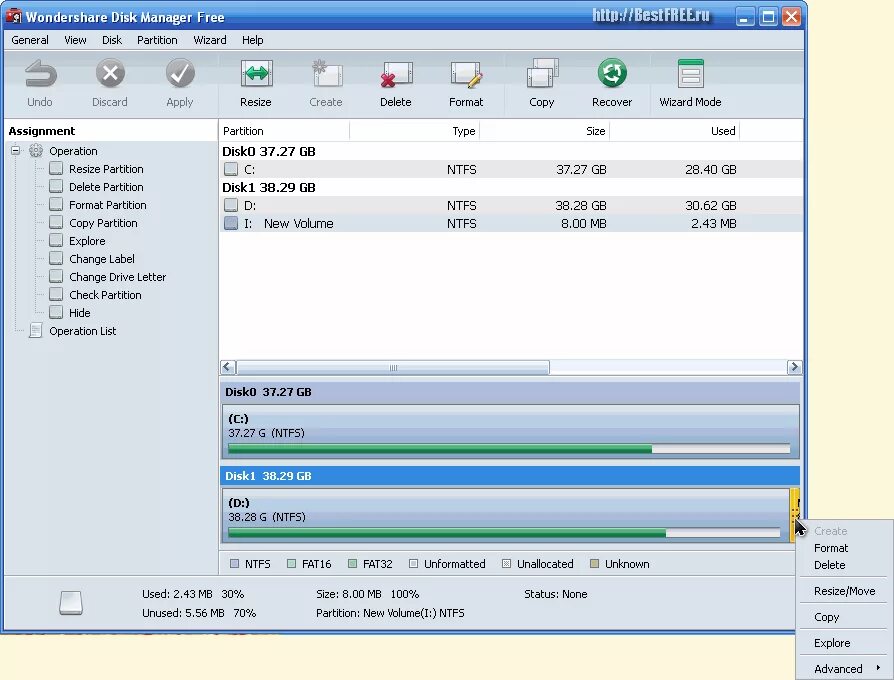The image size is (894, 680).
Task: Choose Explore in the context menu
Action: [x=832, y=643]
